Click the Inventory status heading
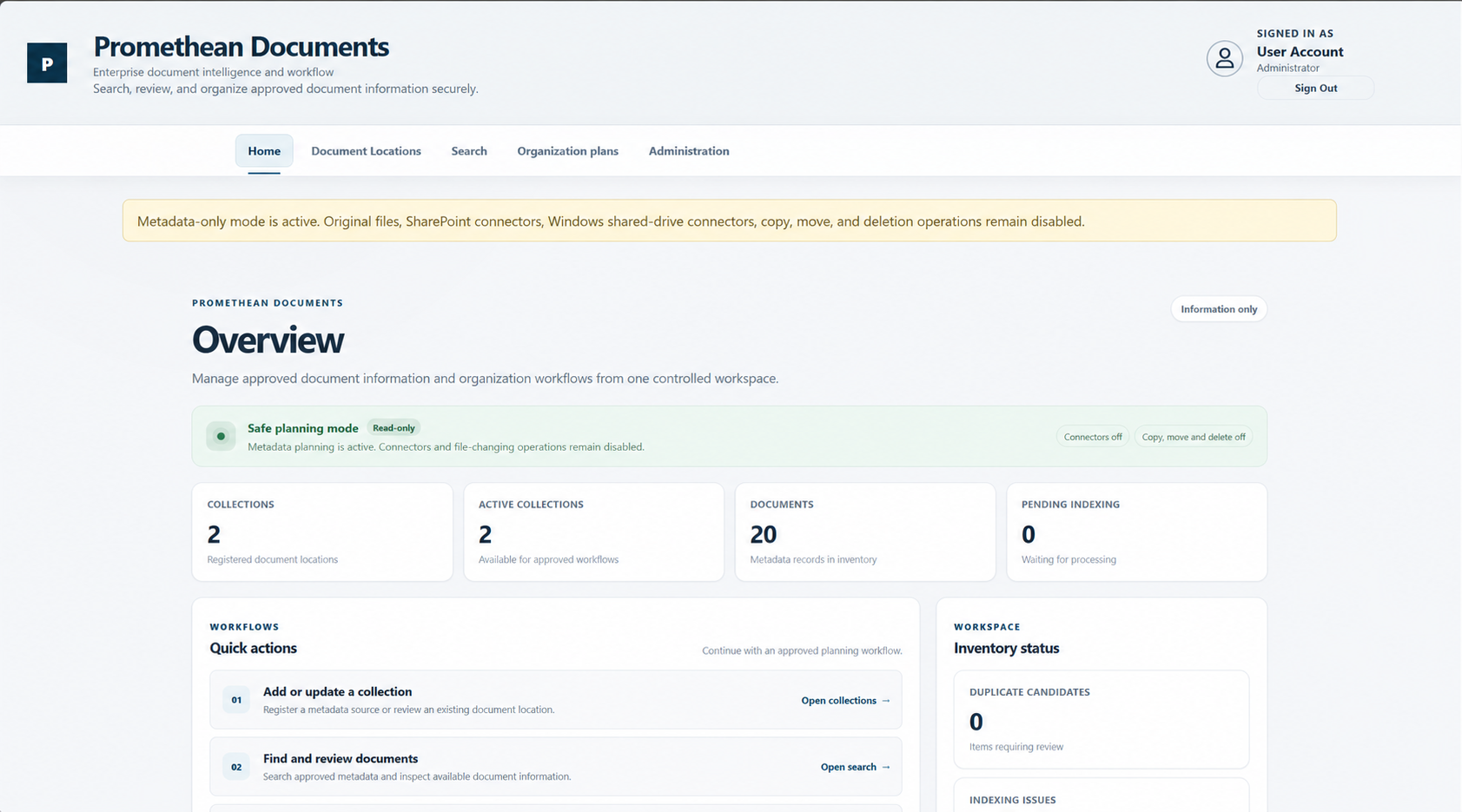The image size is (1462, 812). tap(1006, 648)
